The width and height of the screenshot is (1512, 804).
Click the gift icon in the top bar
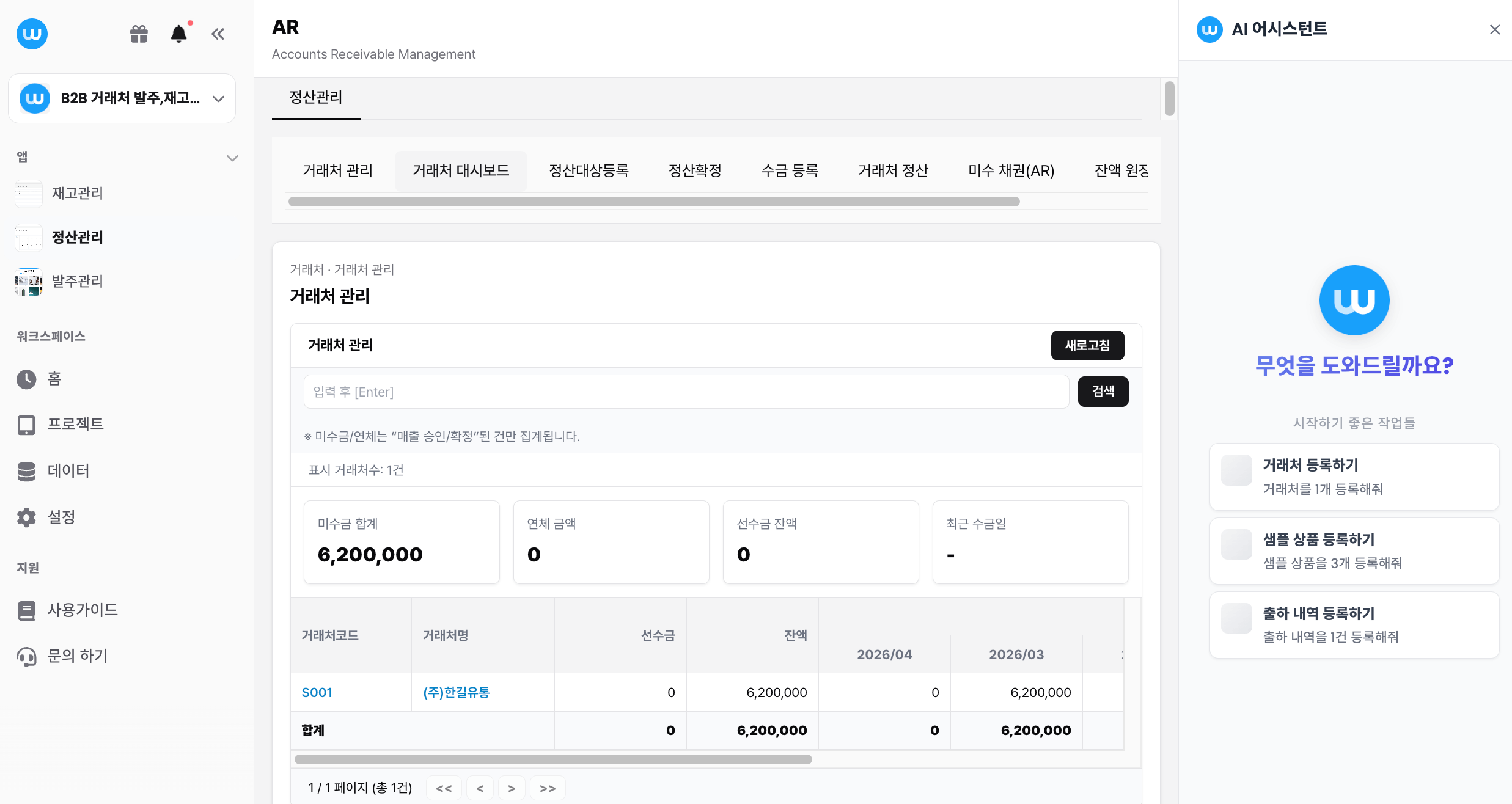tap(139, 34)
